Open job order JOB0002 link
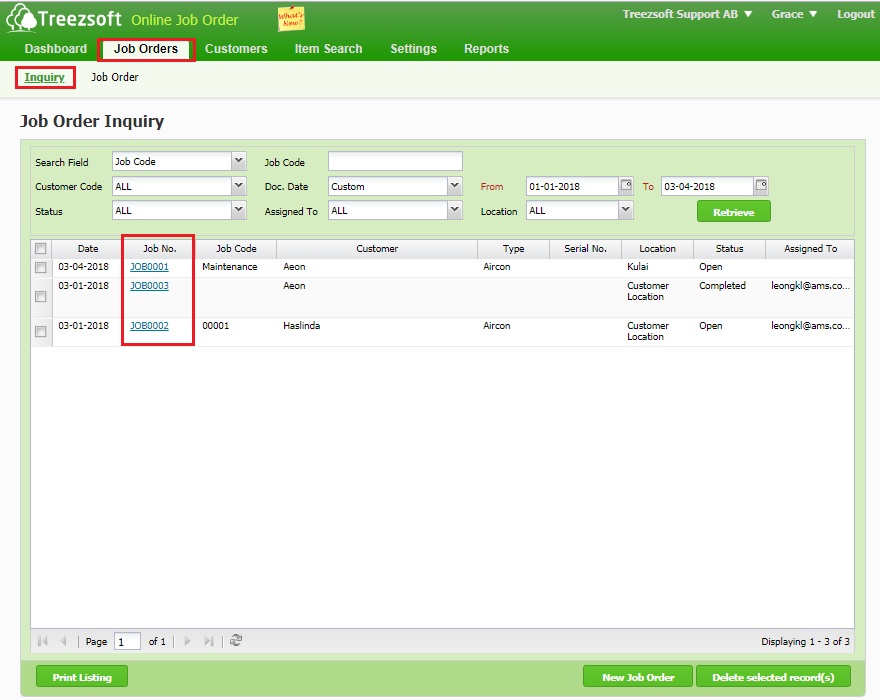Image resolution: width=880 pixels, height=700 pixels. (149, 326)
